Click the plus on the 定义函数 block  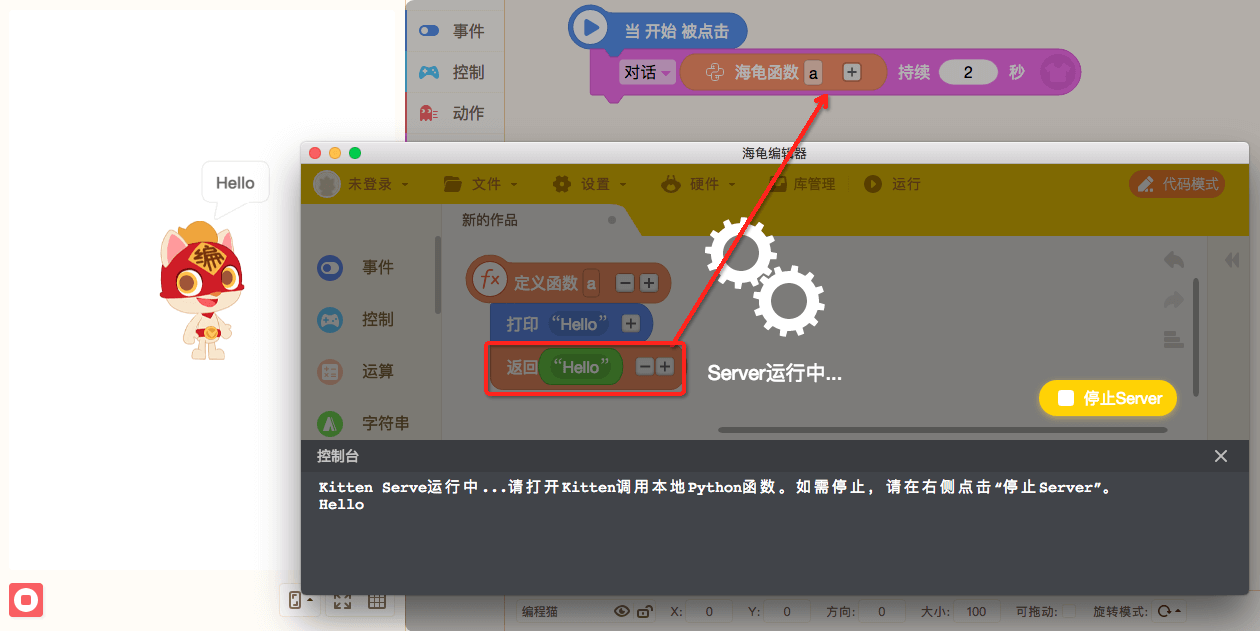coord(648,283)
